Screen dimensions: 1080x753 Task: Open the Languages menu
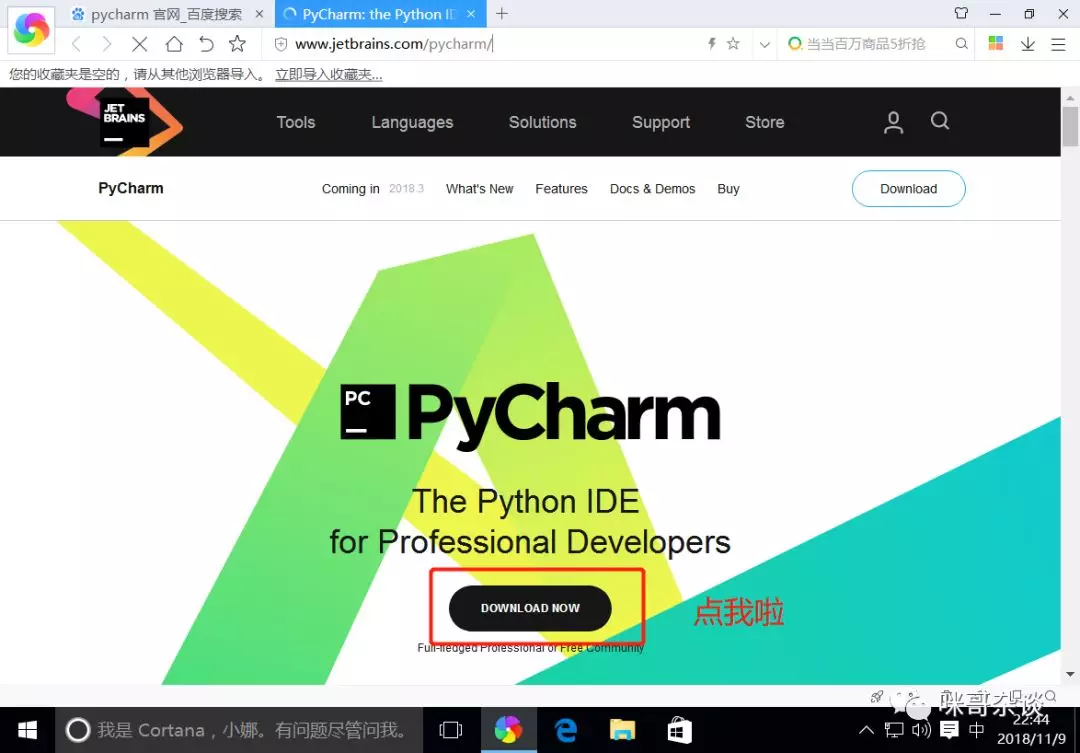[412, 122]
